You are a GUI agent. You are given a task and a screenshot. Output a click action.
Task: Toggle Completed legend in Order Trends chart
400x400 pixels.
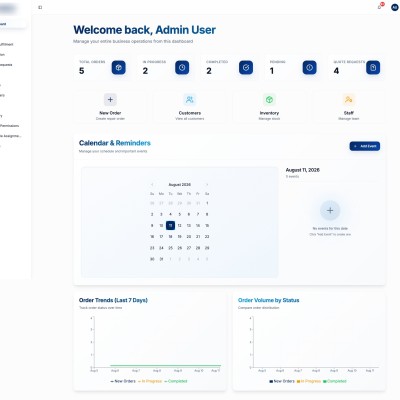[x=176, y=381]
